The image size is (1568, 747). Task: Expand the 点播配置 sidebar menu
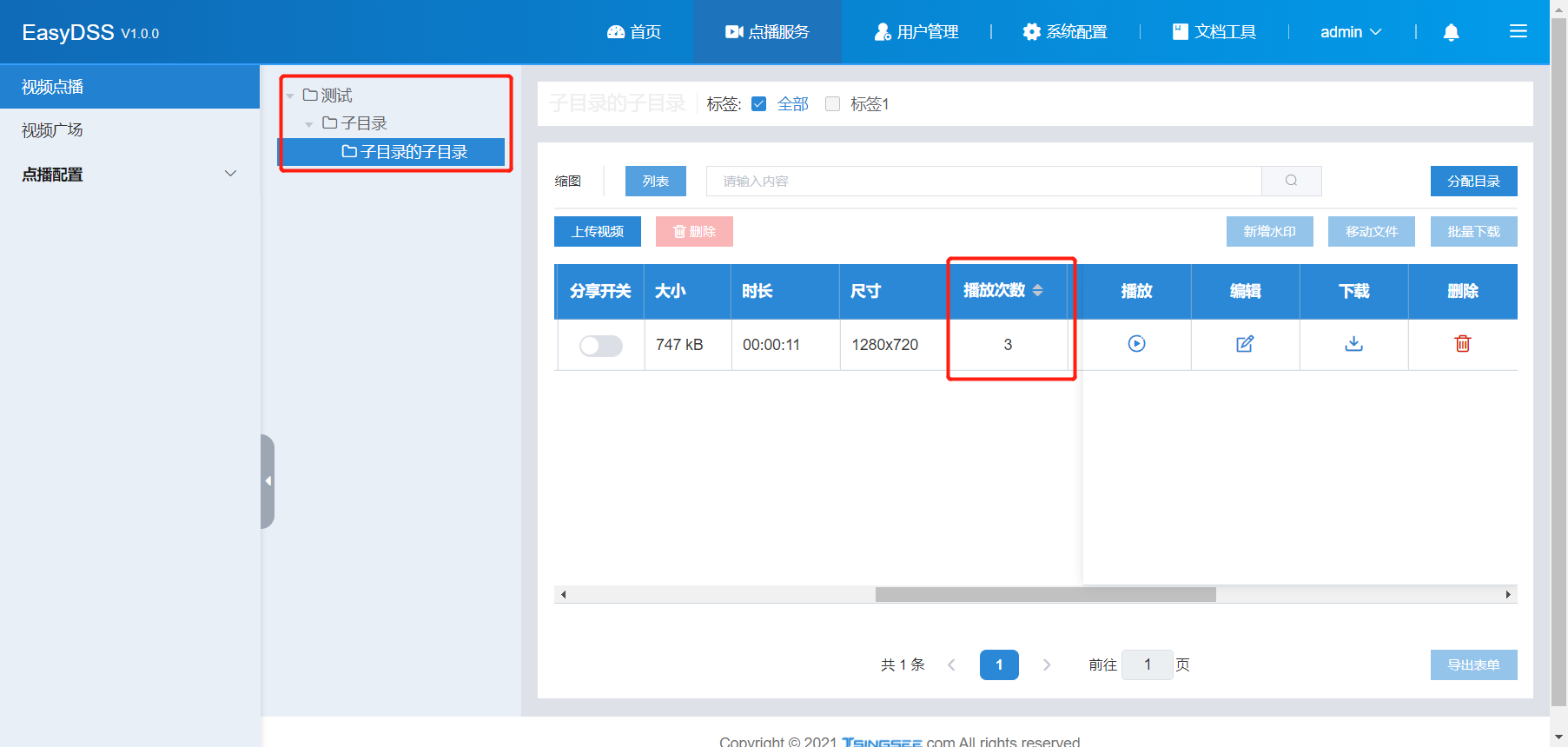[129, 174]
